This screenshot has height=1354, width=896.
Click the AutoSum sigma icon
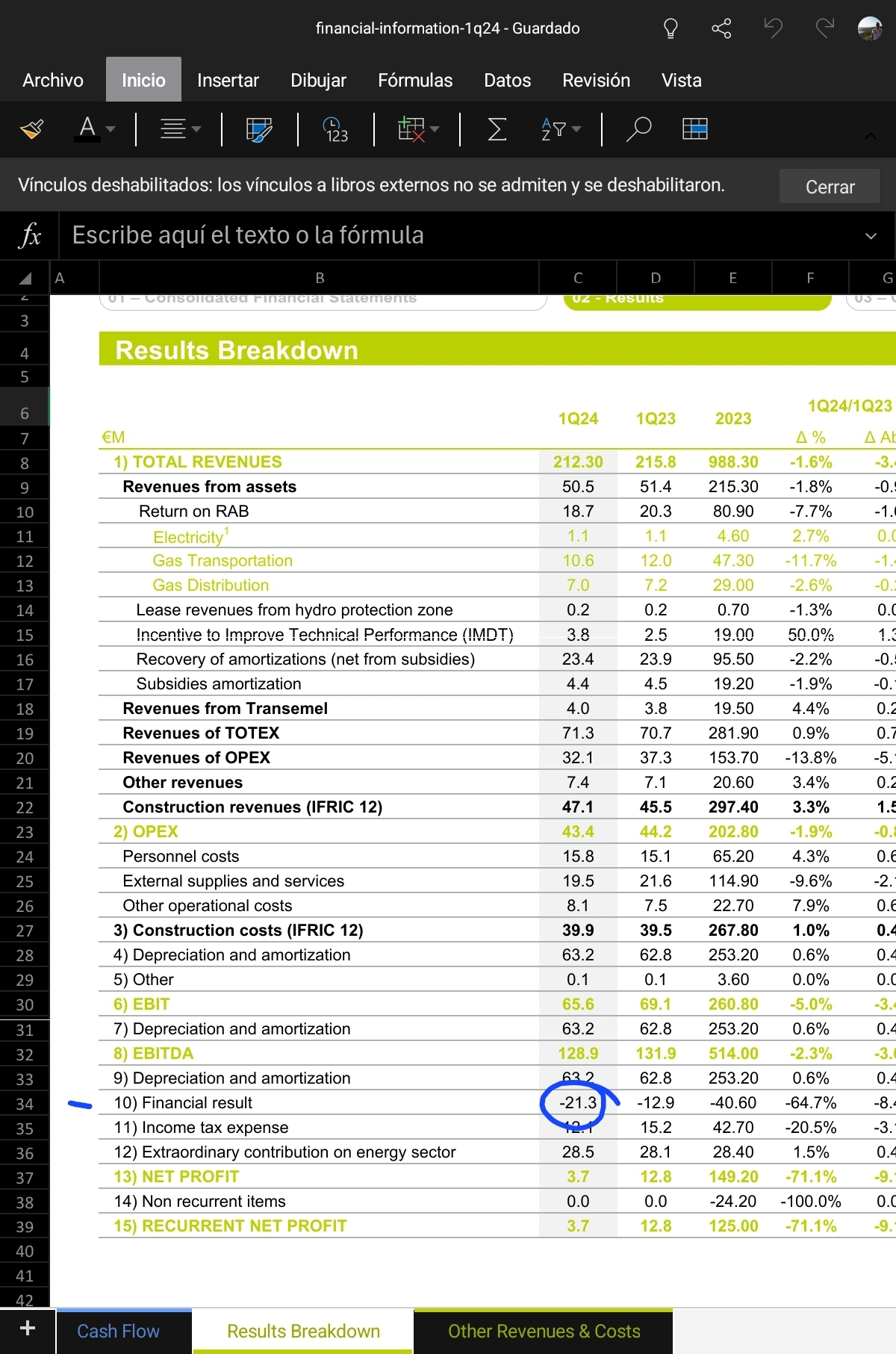click(497, 129)
